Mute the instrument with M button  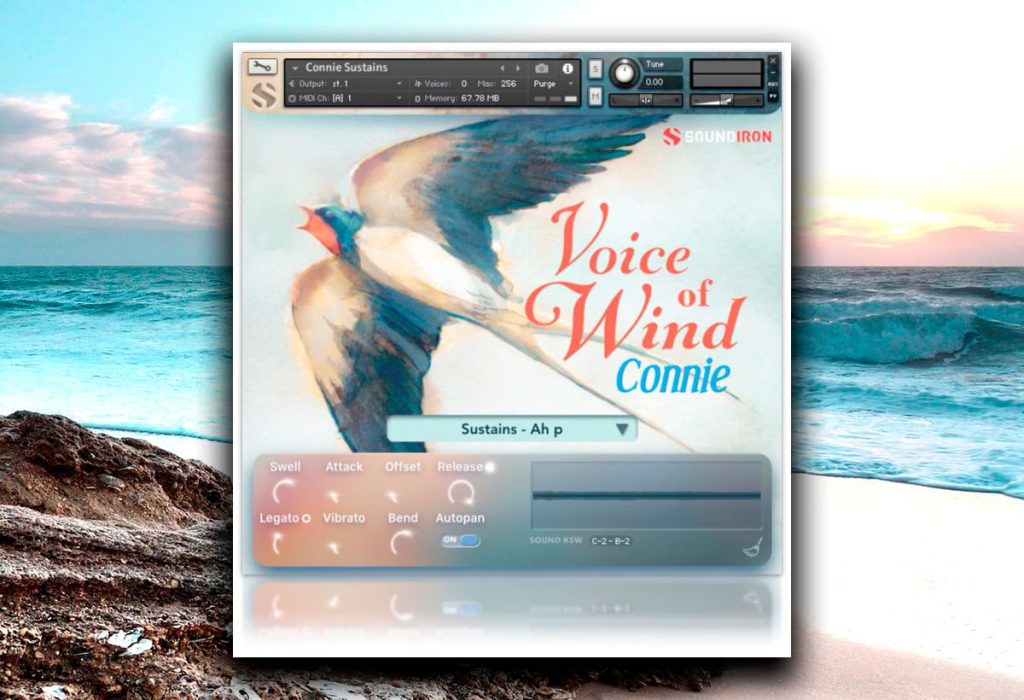click(595, 96)
